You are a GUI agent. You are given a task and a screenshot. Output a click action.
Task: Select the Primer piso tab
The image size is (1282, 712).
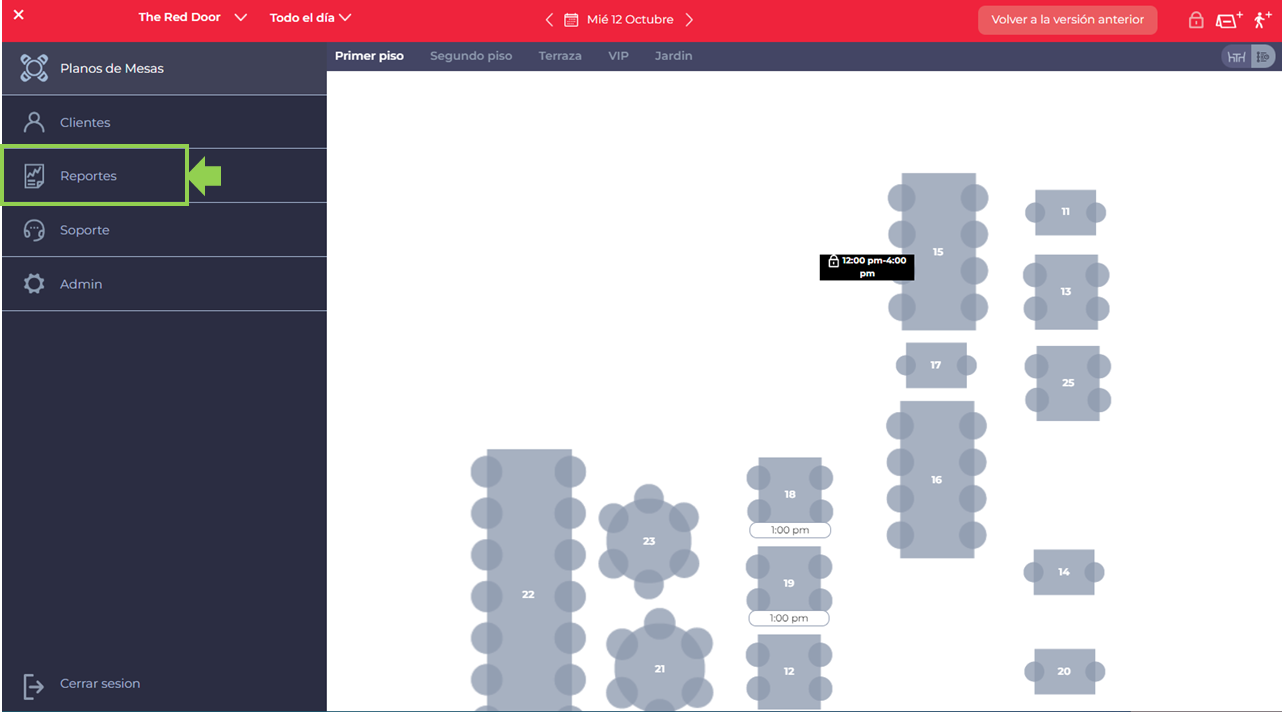(369, 56)
